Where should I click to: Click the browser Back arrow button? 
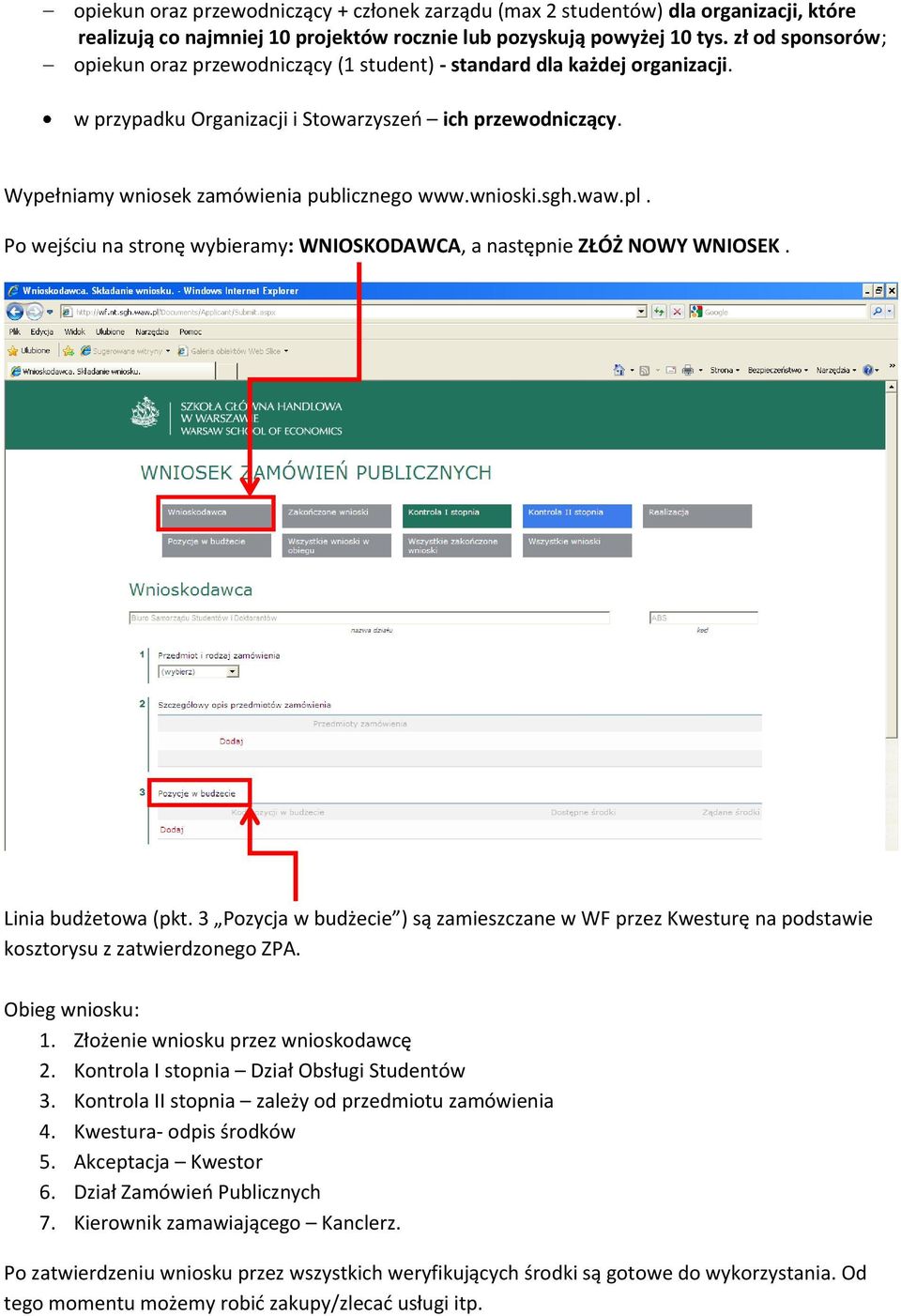tap(14, 312)
